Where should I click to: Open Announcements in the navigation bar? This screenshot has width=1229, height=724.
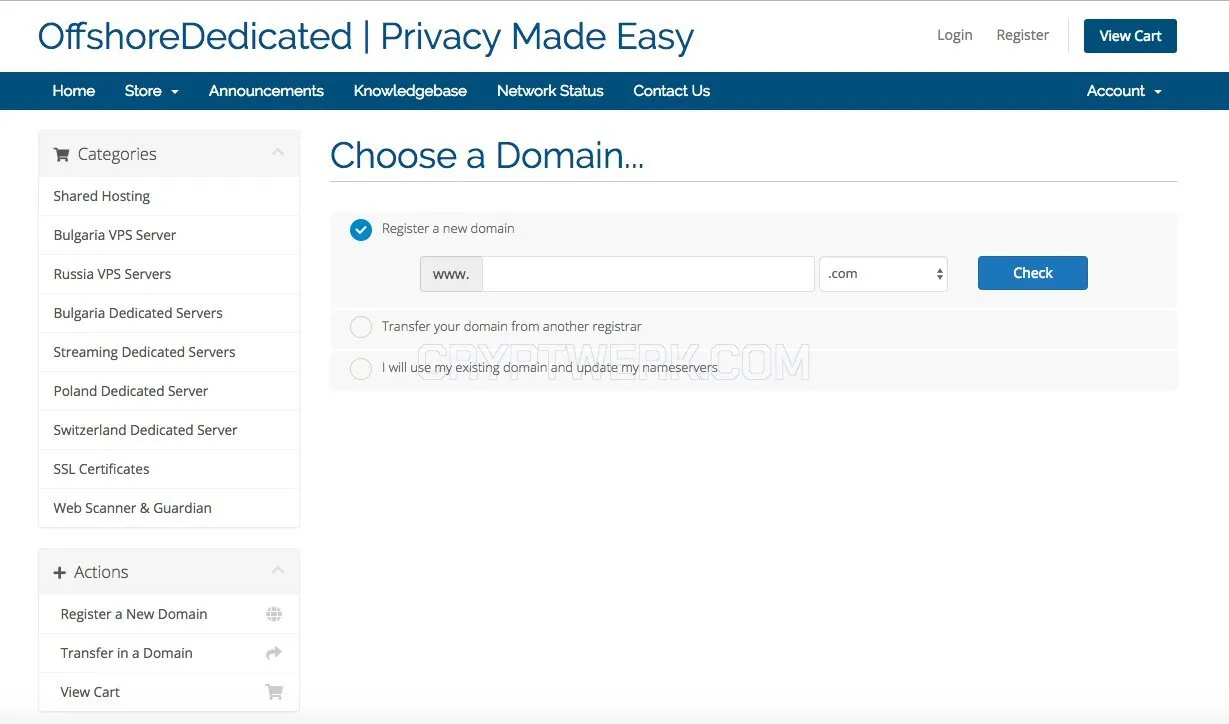point(266,91)
